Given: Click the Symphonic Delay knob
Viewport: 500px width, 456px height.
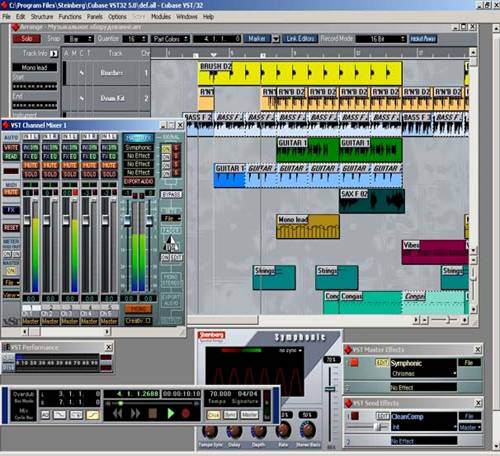Looking at the screenshot, I should point(234,431).
